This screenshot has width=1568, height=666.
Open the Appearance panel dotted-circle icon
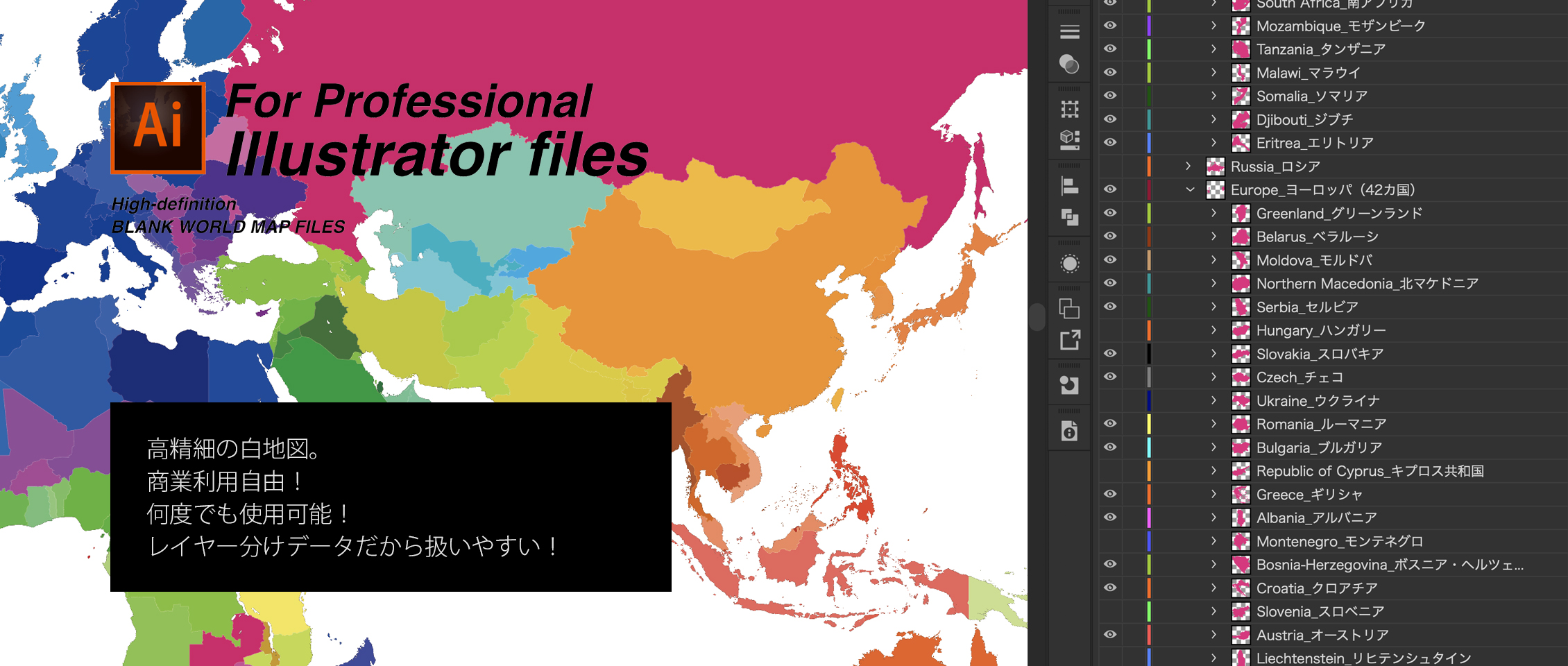tap(1069, 264)
